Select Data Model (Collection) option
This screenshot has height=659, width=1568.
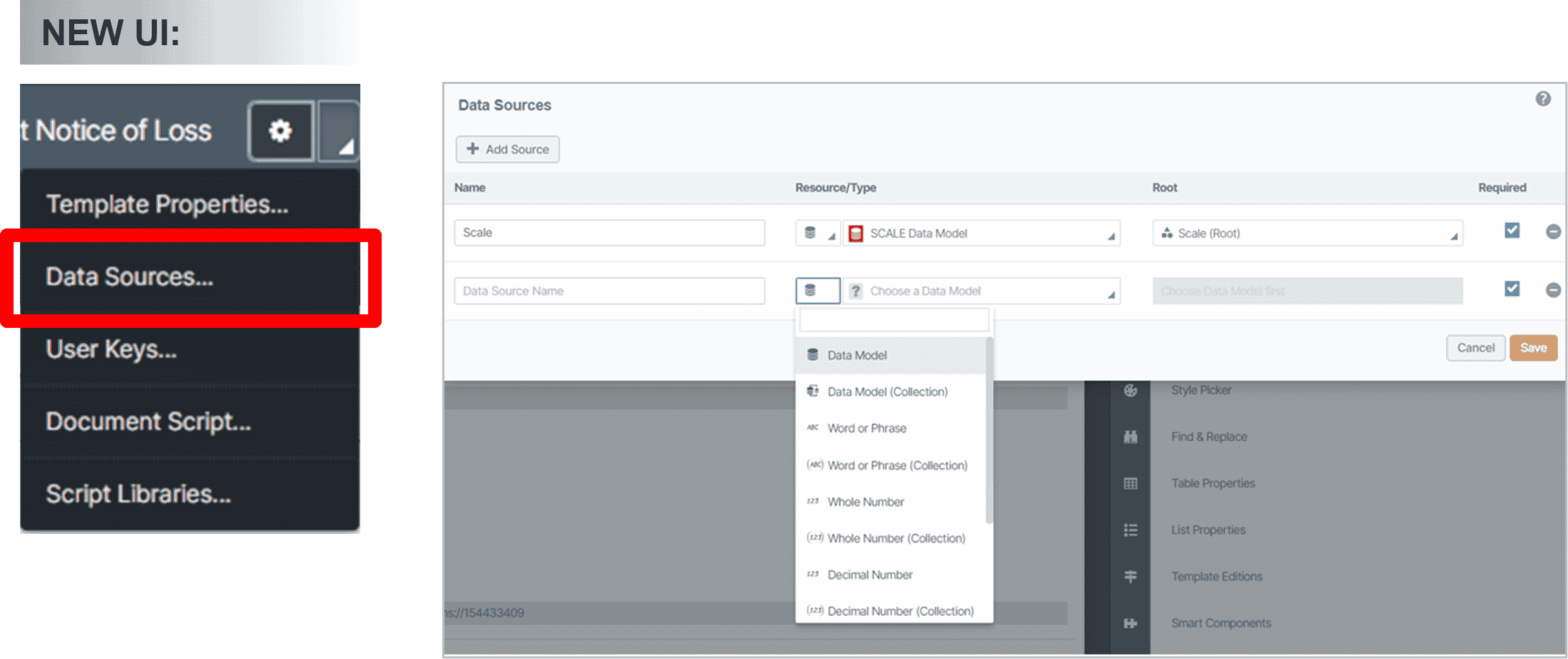pos(891,392)
